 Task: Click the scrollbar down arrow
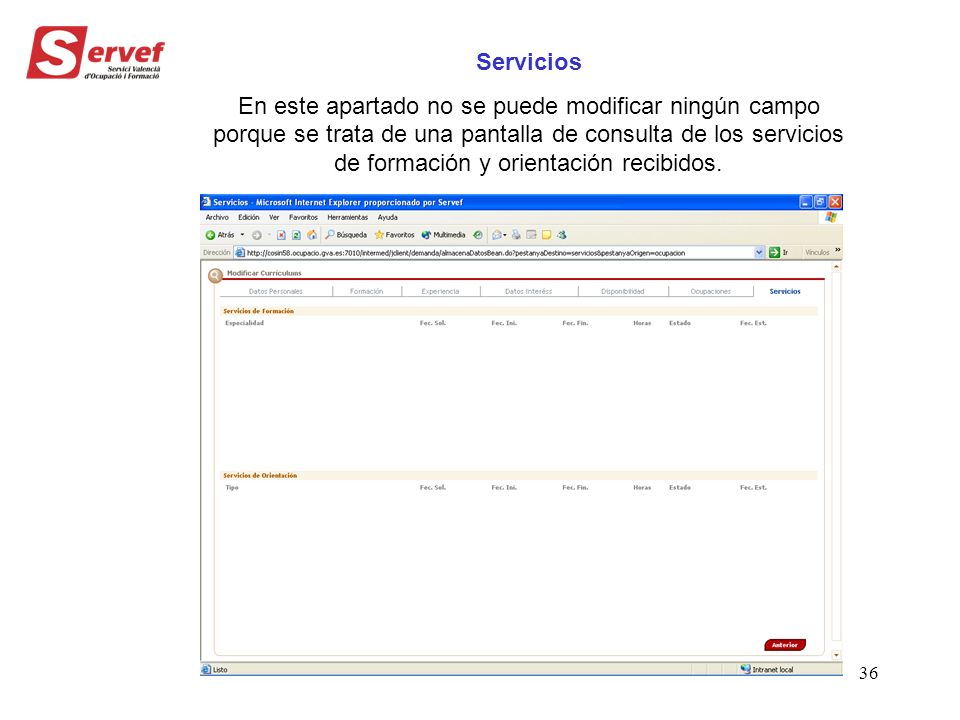836,655
